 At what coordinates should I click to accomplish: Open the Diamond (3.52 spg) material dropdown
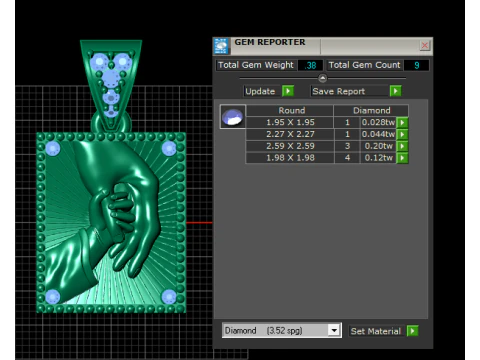pyautogui.click(x=282, y=330)
